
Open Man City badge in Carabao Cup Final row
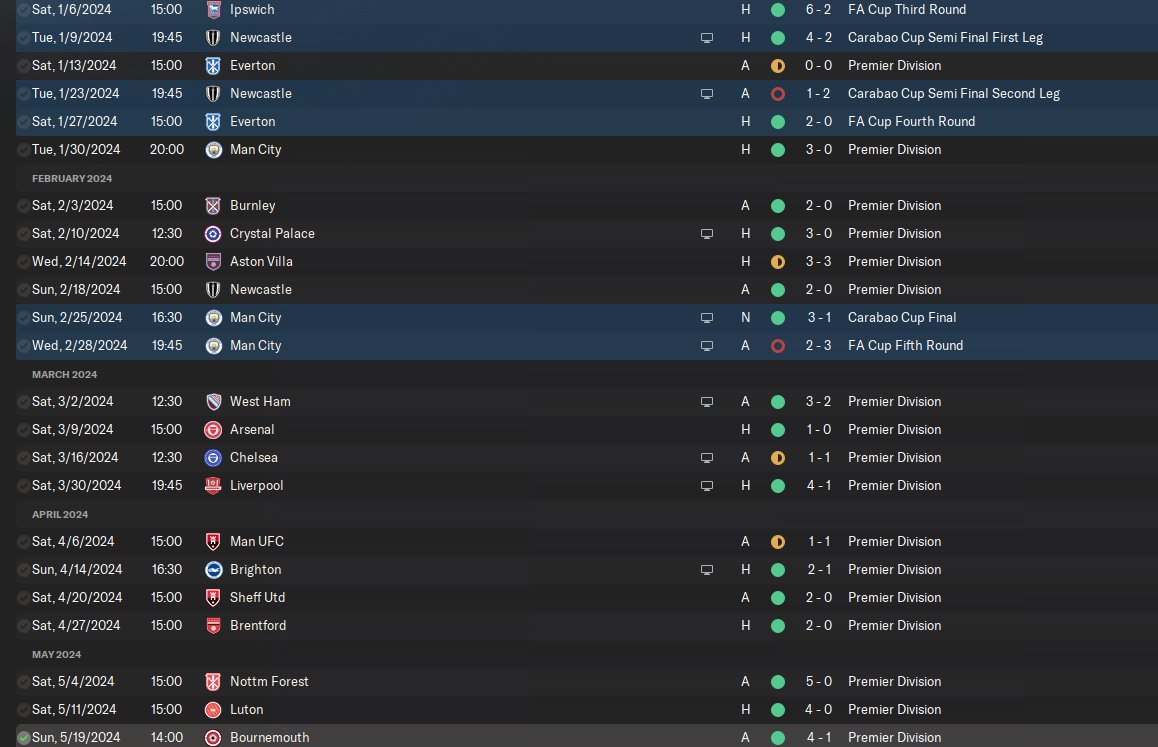click(213, 318)
